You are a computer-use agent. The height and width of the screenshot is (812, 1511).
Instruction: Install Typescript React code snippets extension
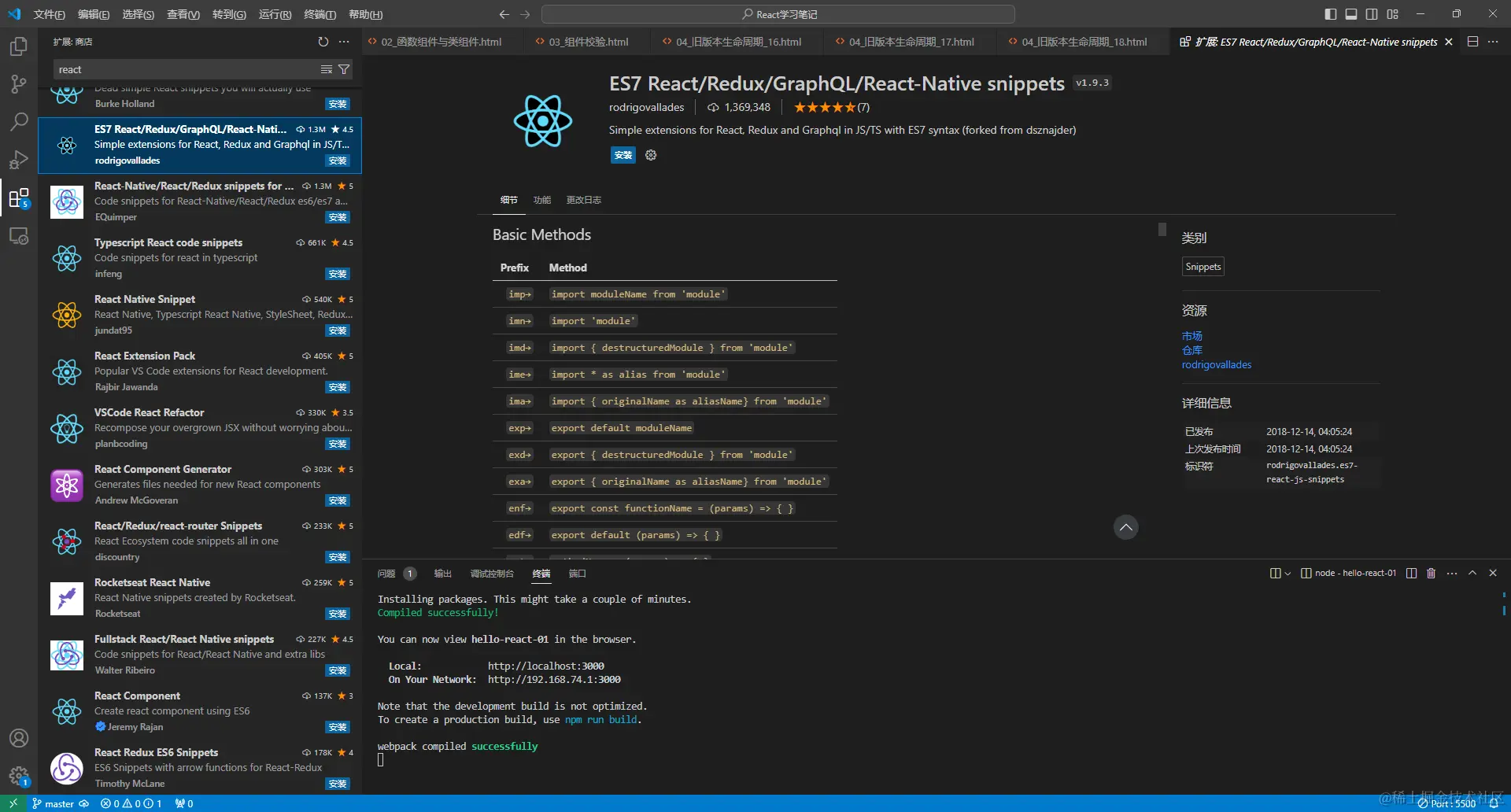point(338,274)
